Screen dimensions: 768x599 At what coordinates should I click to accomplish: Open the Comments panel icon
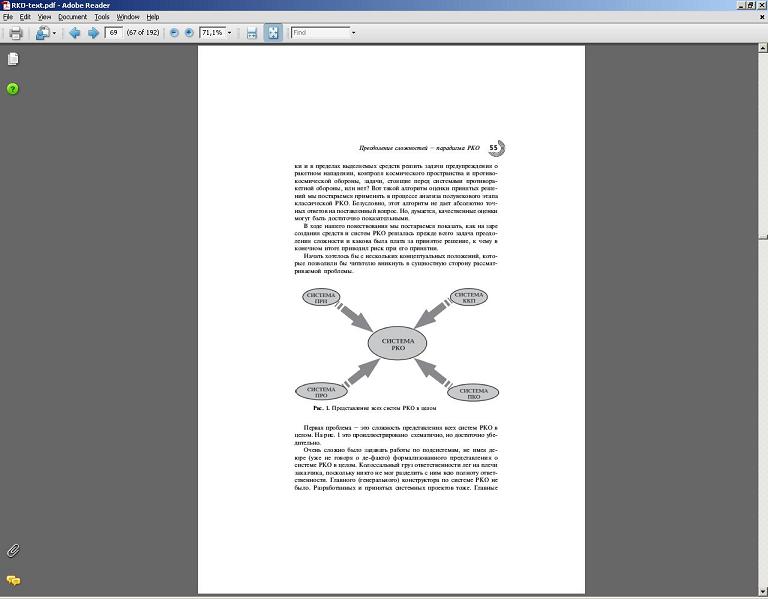pos(13,580)
